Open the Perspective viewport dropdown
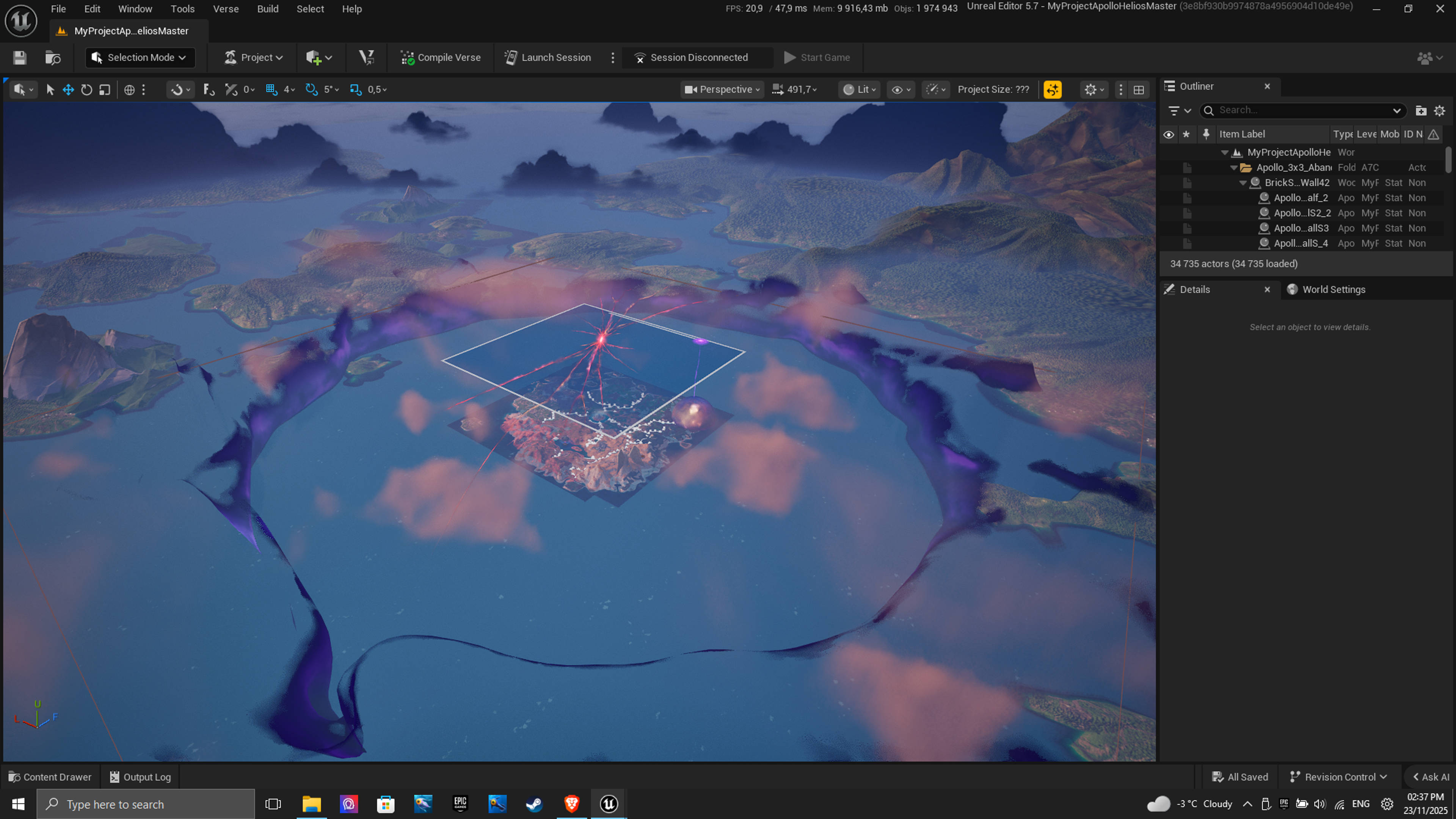Screen dimensions: 1456x819 tap(722, 89)
